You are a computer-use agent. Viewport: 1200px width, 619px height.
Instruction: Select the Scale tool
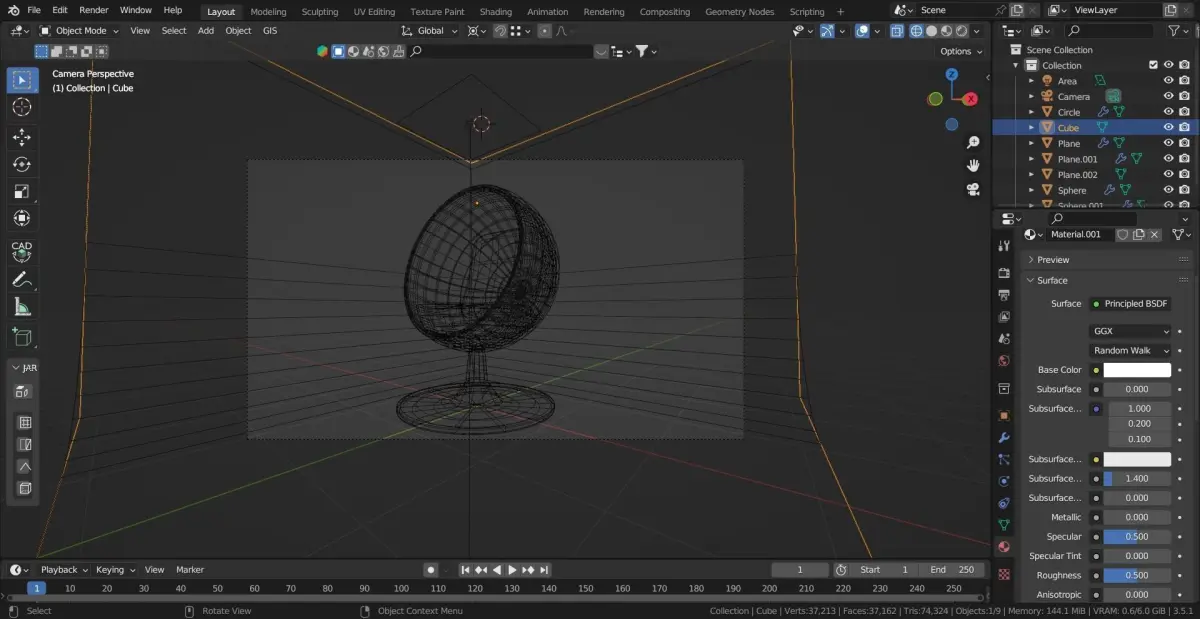coord(22,191)
